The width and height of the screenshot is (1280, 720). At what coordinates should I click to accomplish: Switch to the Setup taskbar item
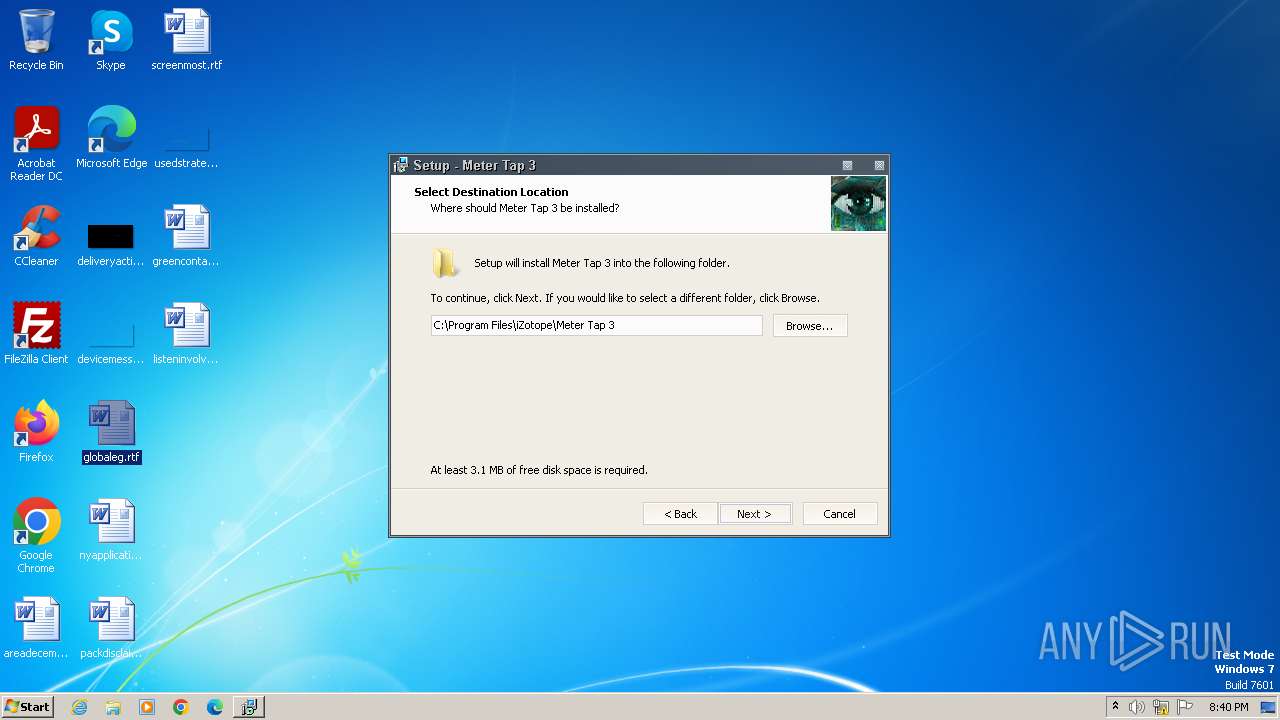tap(249, 707)
